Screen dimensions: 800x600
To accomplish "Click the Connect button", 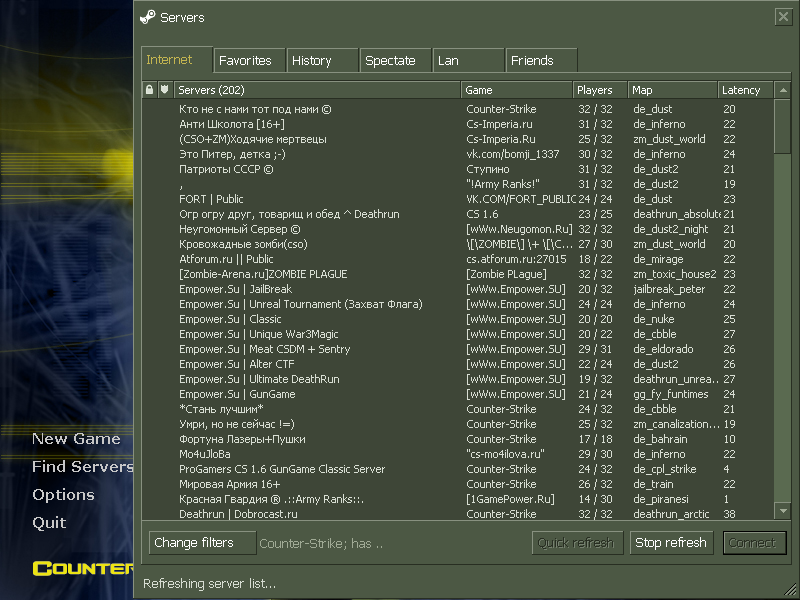I will coord(754,543).
